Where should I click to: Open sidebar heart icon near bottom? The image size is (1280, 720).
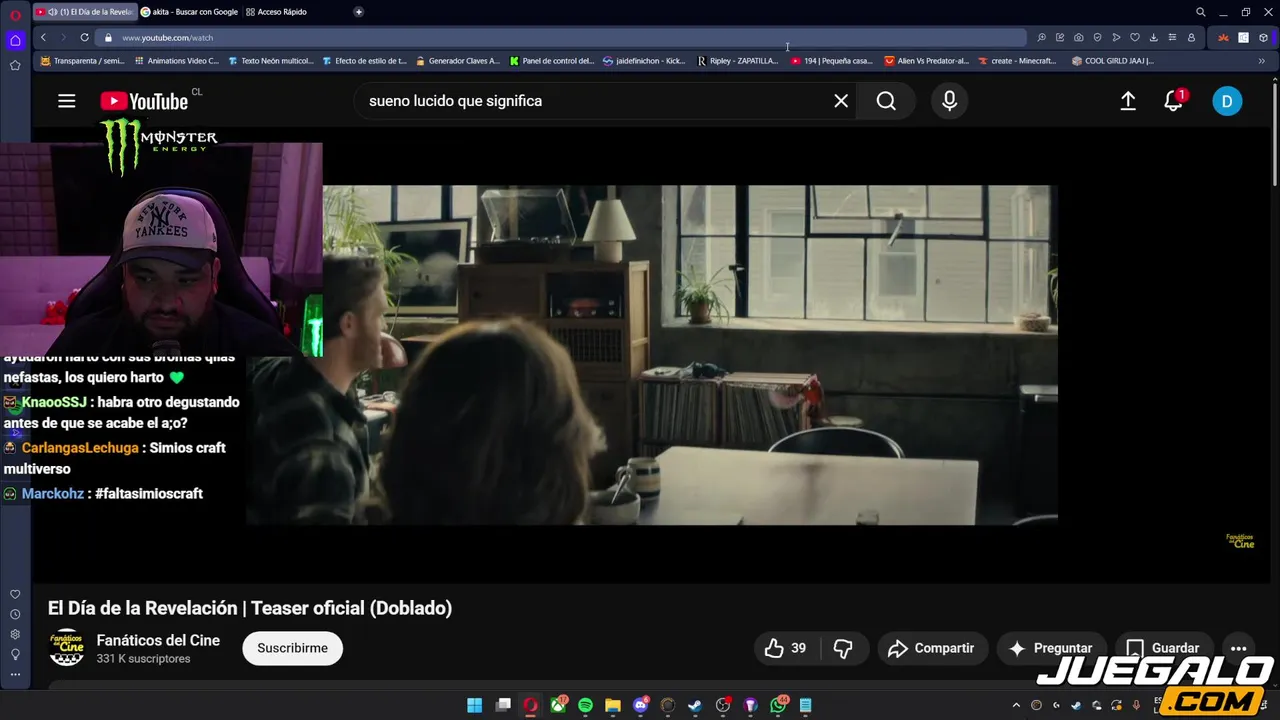tap(15, 595)
